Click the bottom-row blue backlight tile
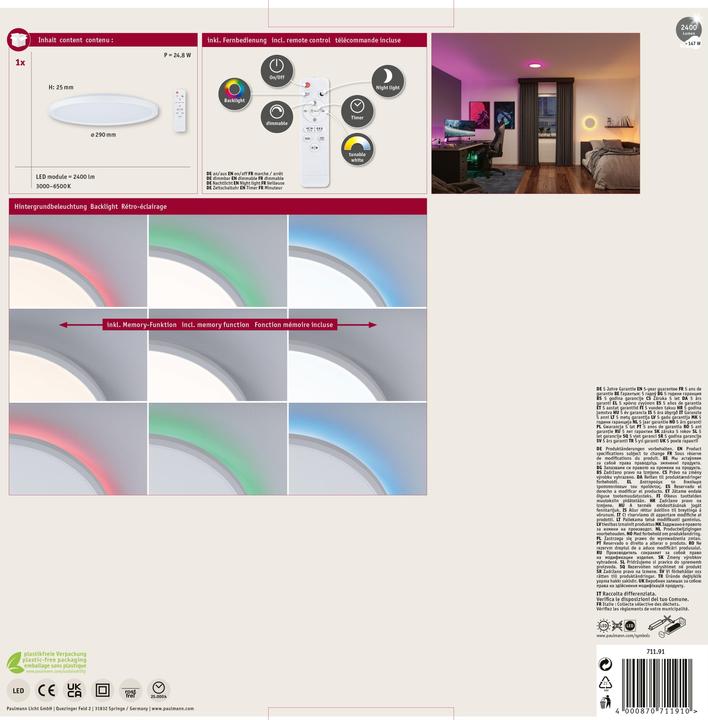This screenshot has width=708, height=720. tap(358, 449)
